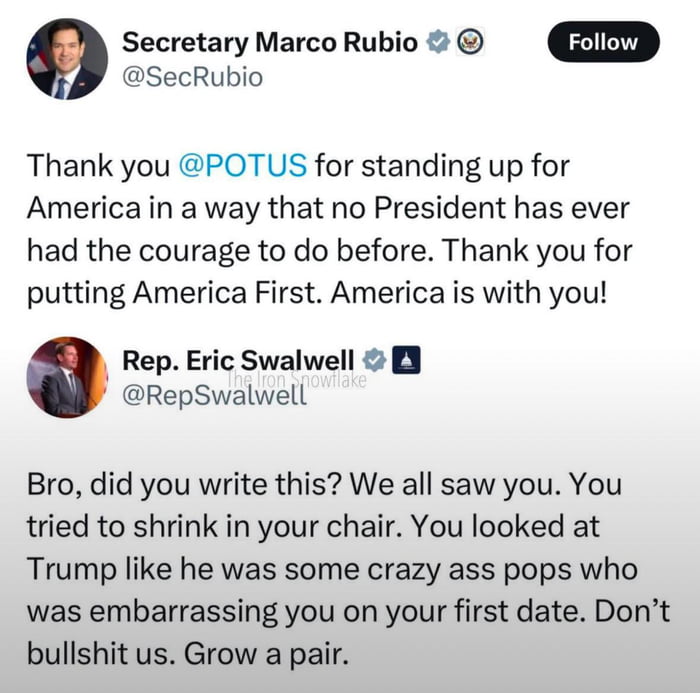The image size is (700, 693).
Task: Click the Capitol building badge next to Swalwell
Action: [x=405, y=360]
